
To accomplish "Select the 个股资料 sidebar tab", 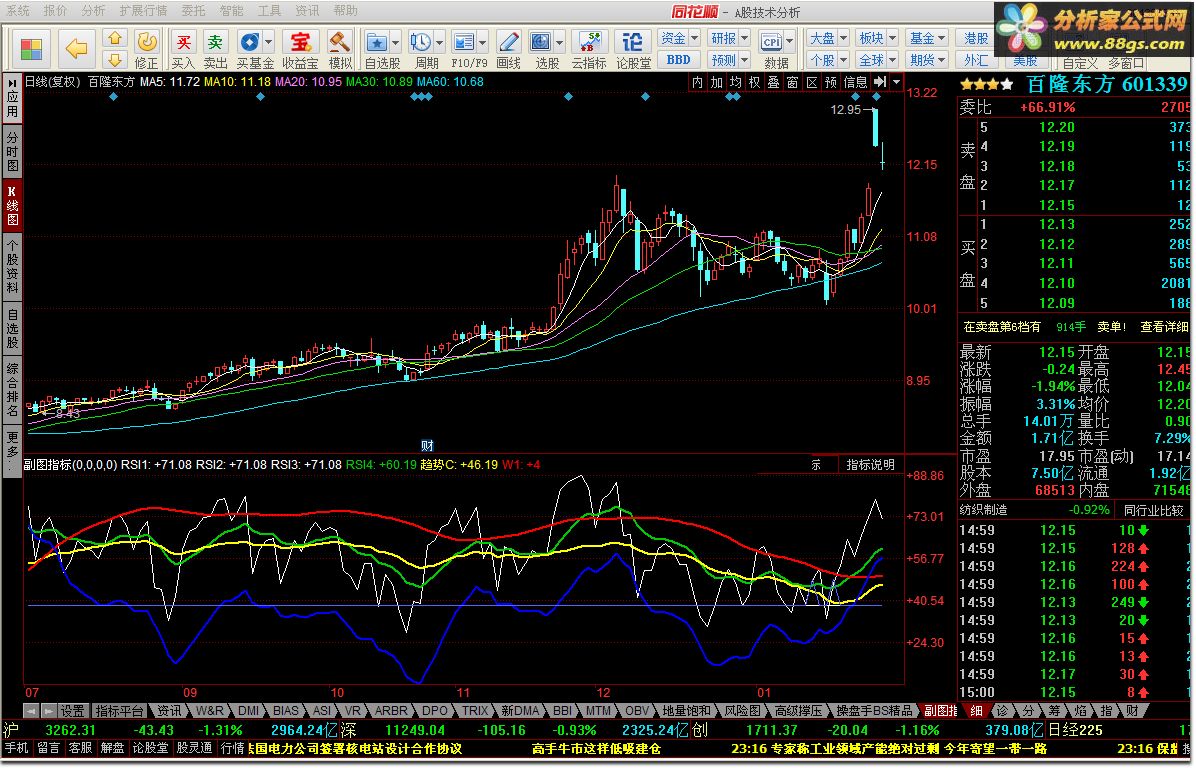I will coord(12,265).
